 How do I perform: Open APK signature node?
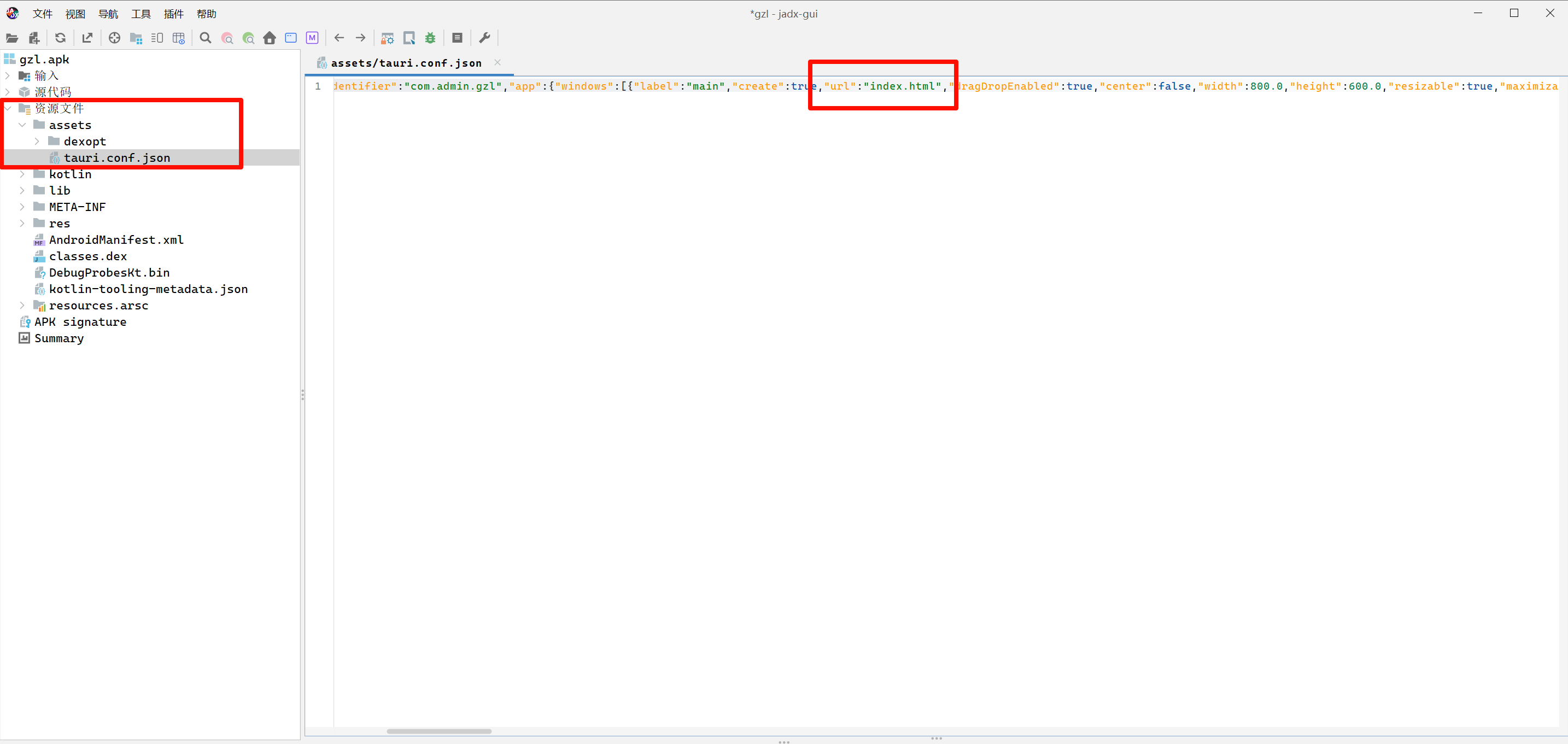tap(80, 321)
